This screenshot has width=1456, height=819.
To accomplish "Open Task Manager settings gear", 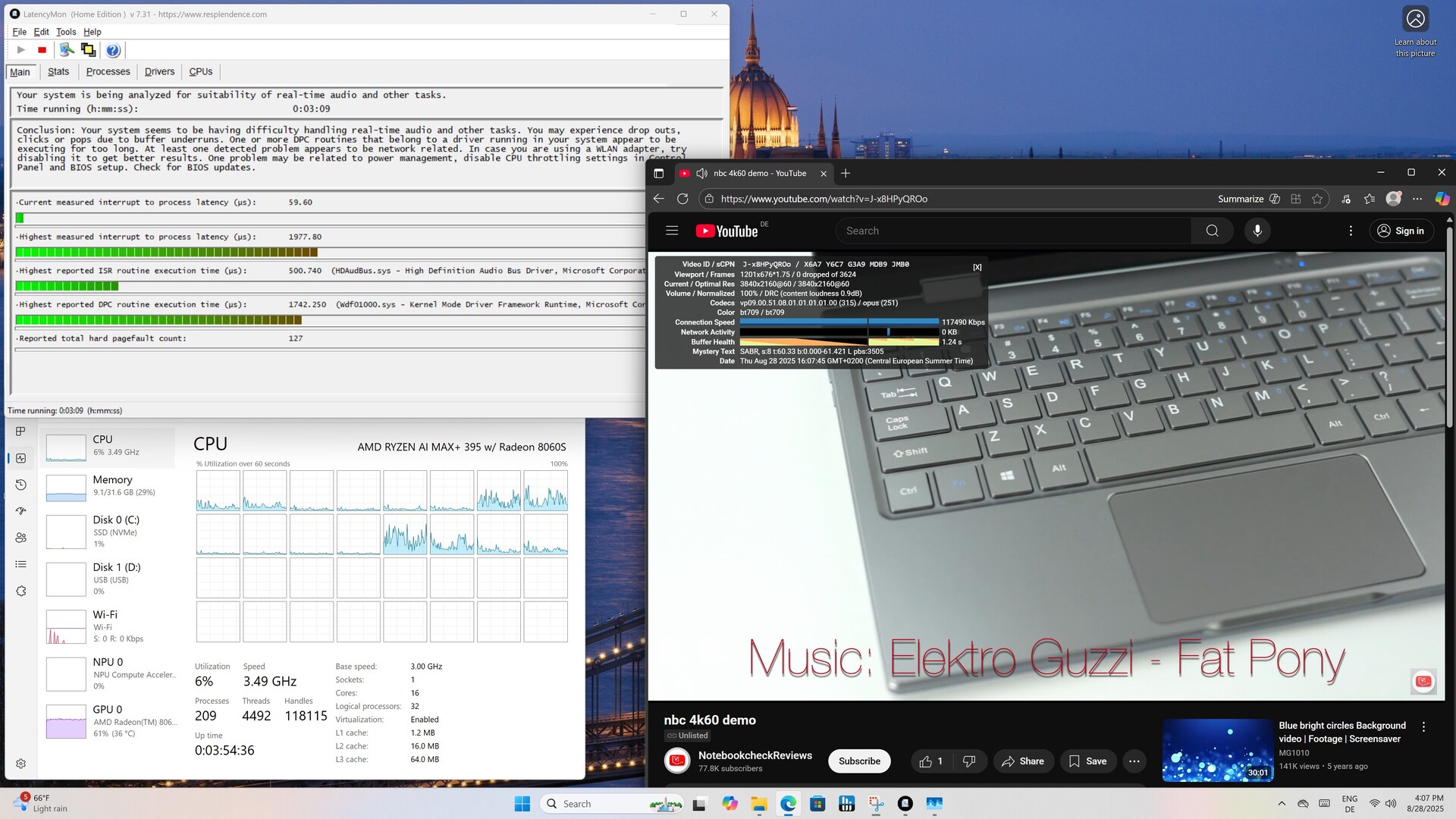I will (x=21, y=764).
